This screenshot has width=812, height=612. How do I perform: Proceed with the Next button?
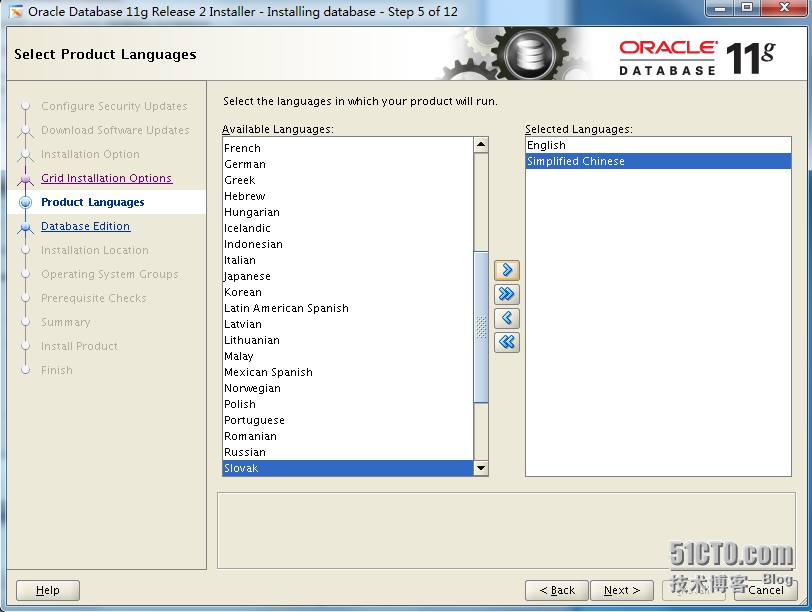pyautogui.click(x=622, y=590)
